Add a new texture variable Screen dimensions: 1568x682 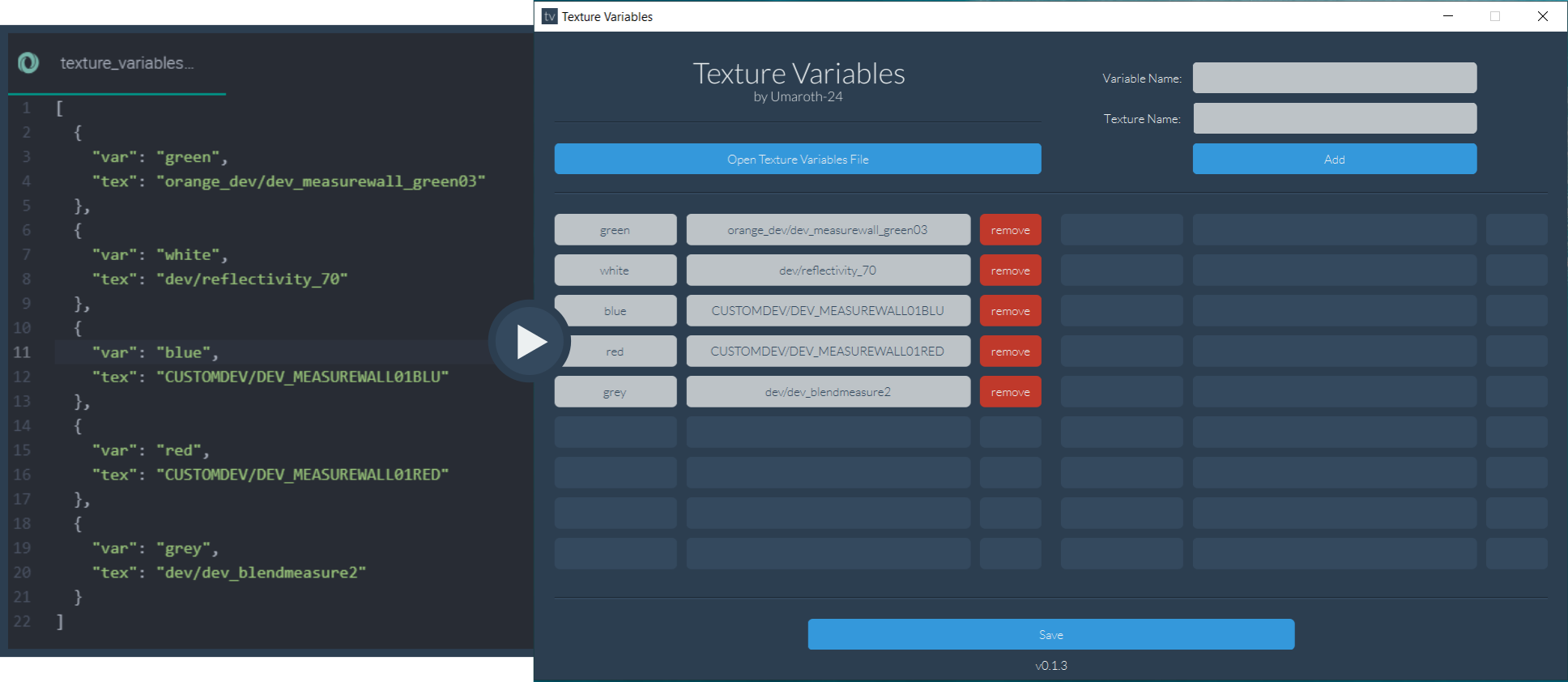(x=1335, y=159)
